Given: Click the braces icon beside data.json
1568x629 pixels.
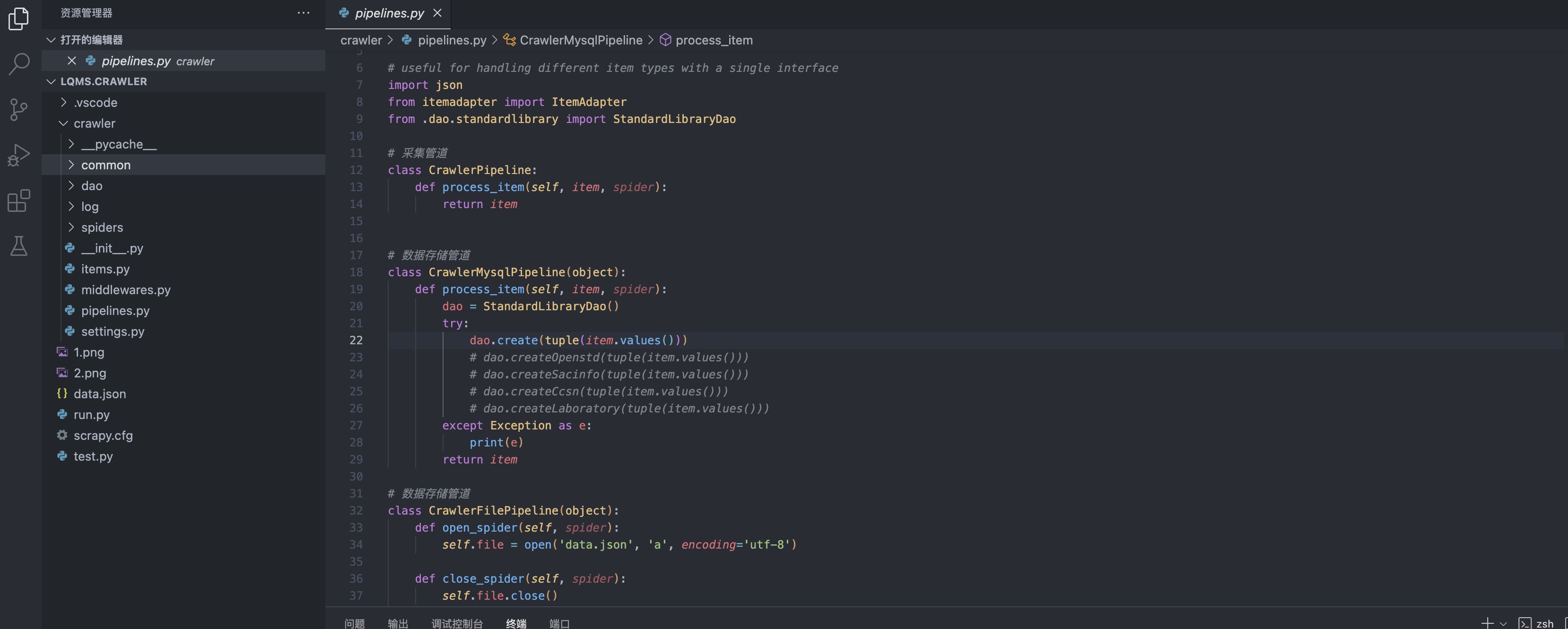Looking at the screenshot, I should (x=62, y=393).
